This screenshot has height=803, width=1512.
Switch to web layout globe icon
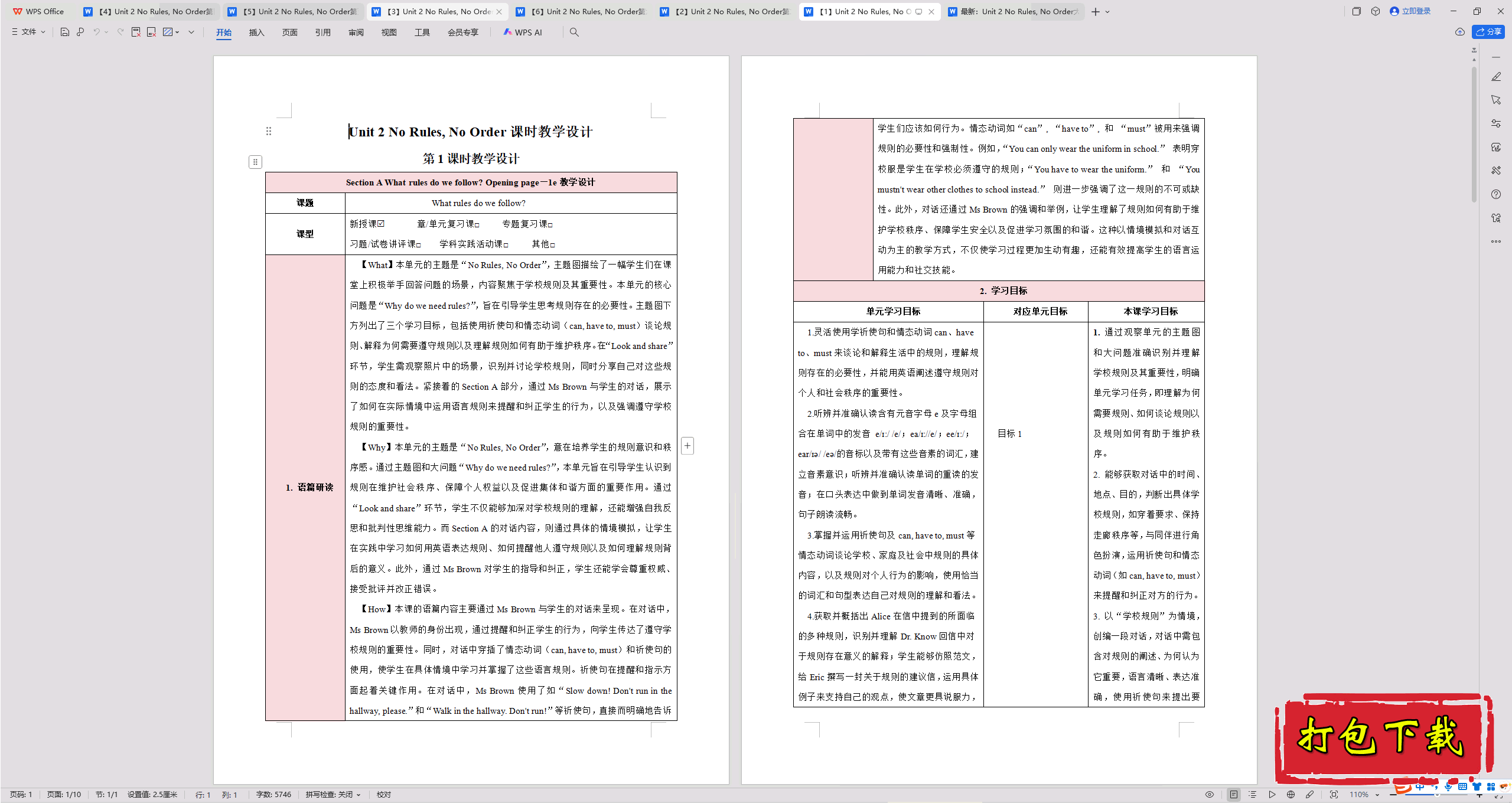1291,795
